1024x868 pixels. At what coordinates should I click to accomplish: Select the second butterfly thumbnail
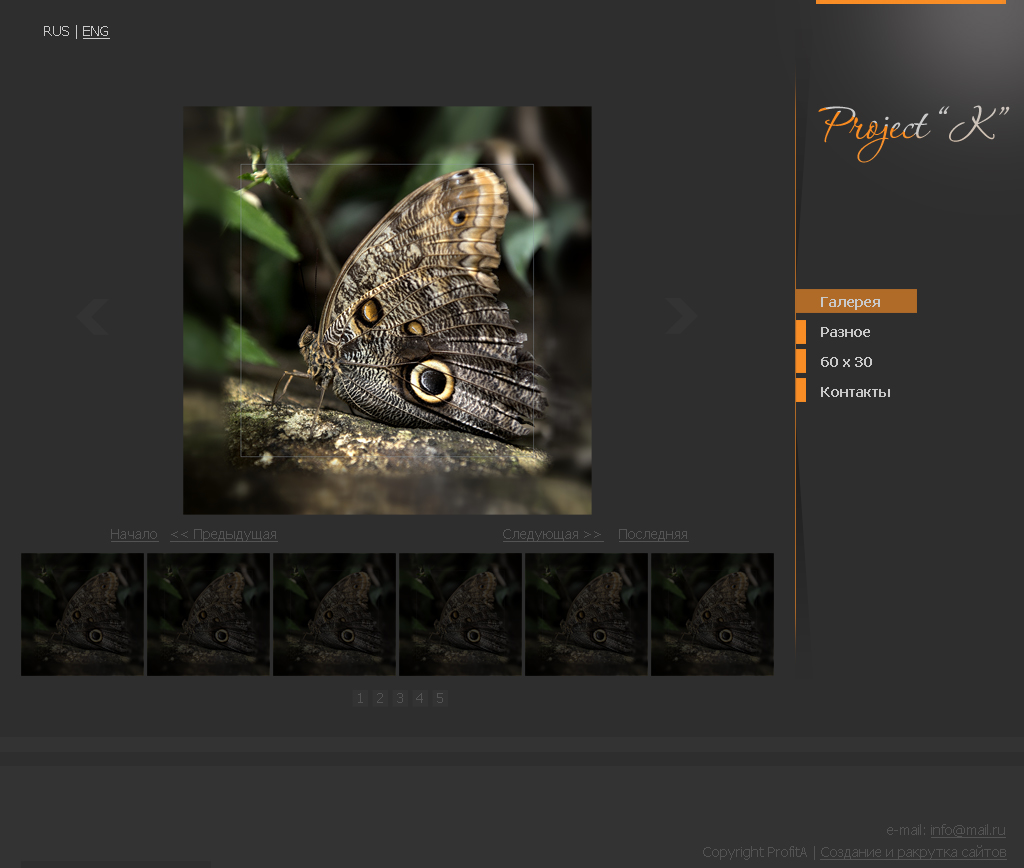coord(208,615)
